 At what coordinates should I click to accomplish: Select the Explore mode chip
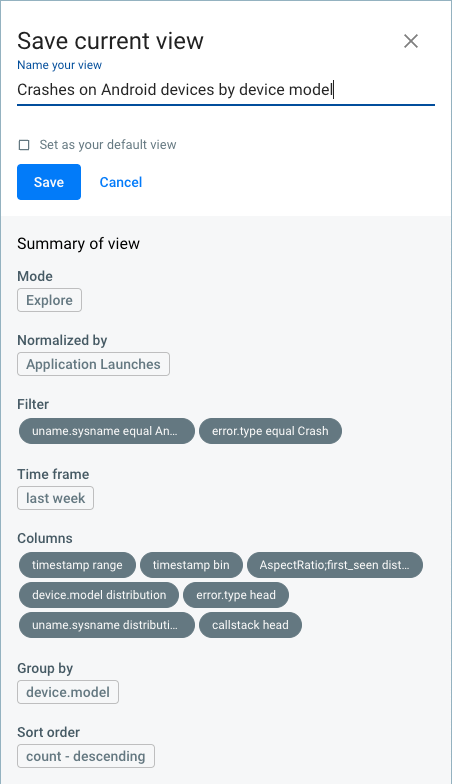click(x=50, y=300)
